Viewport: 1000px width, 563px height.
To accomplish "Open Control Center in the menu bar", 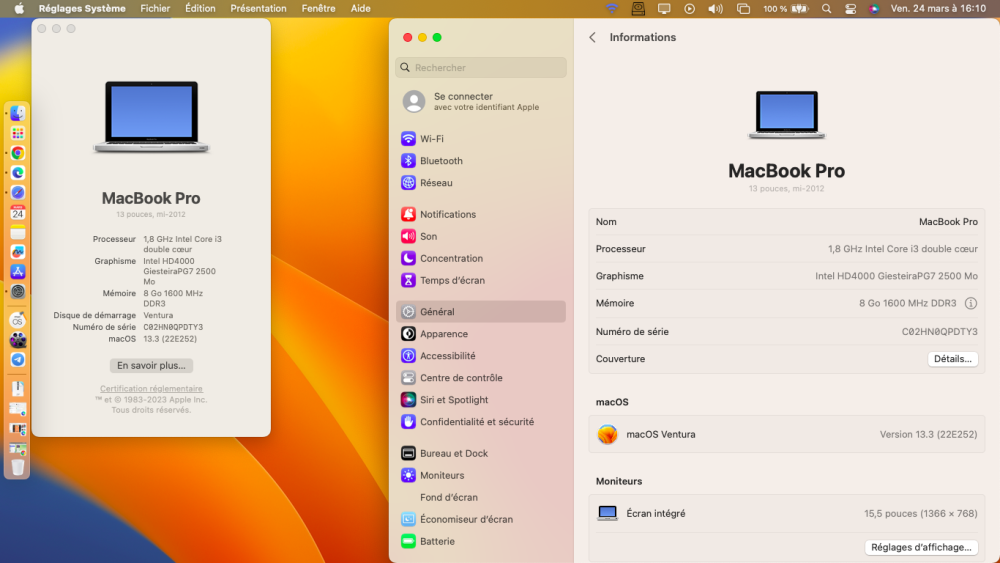I will [850, 8].
